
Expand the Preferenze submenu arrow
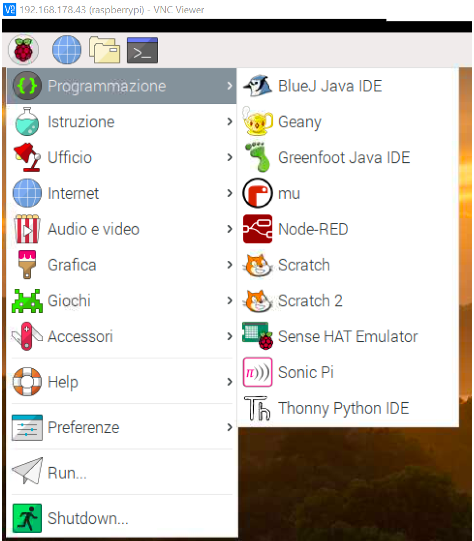pyautogui.click(x=230, y=427)
